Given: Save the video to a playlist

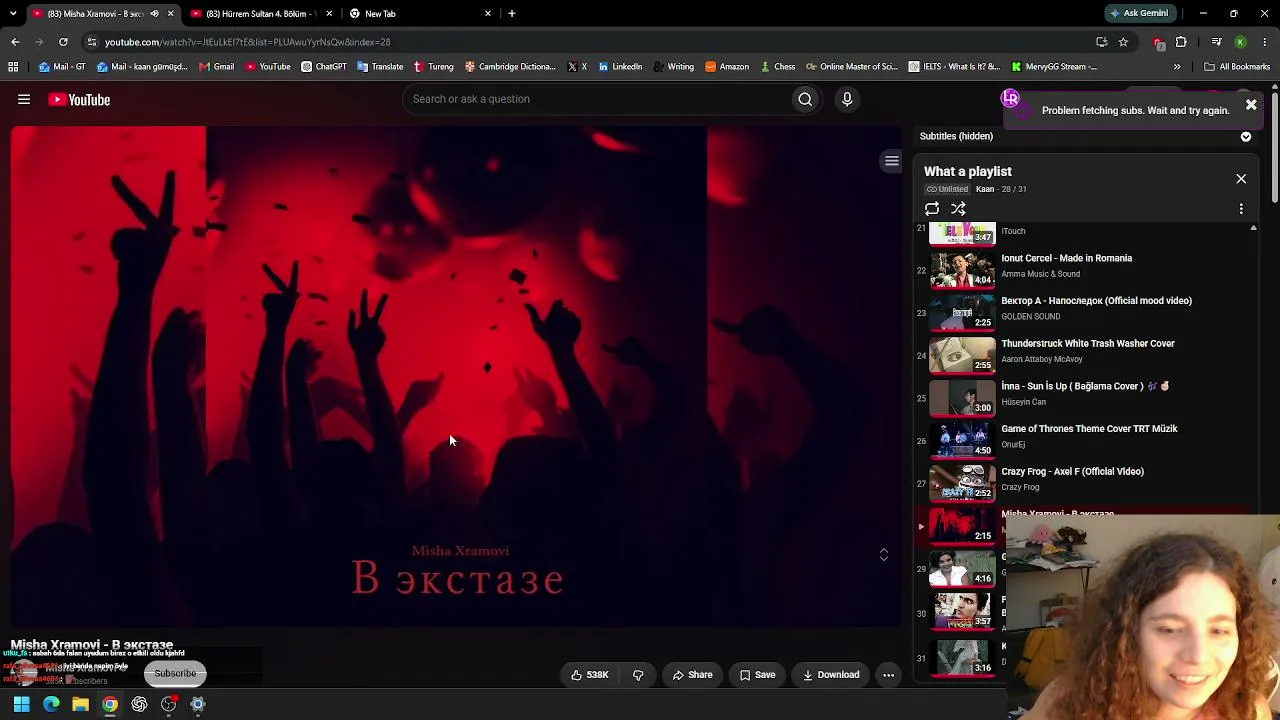Looking at the screenshot, I should [757, 675].
